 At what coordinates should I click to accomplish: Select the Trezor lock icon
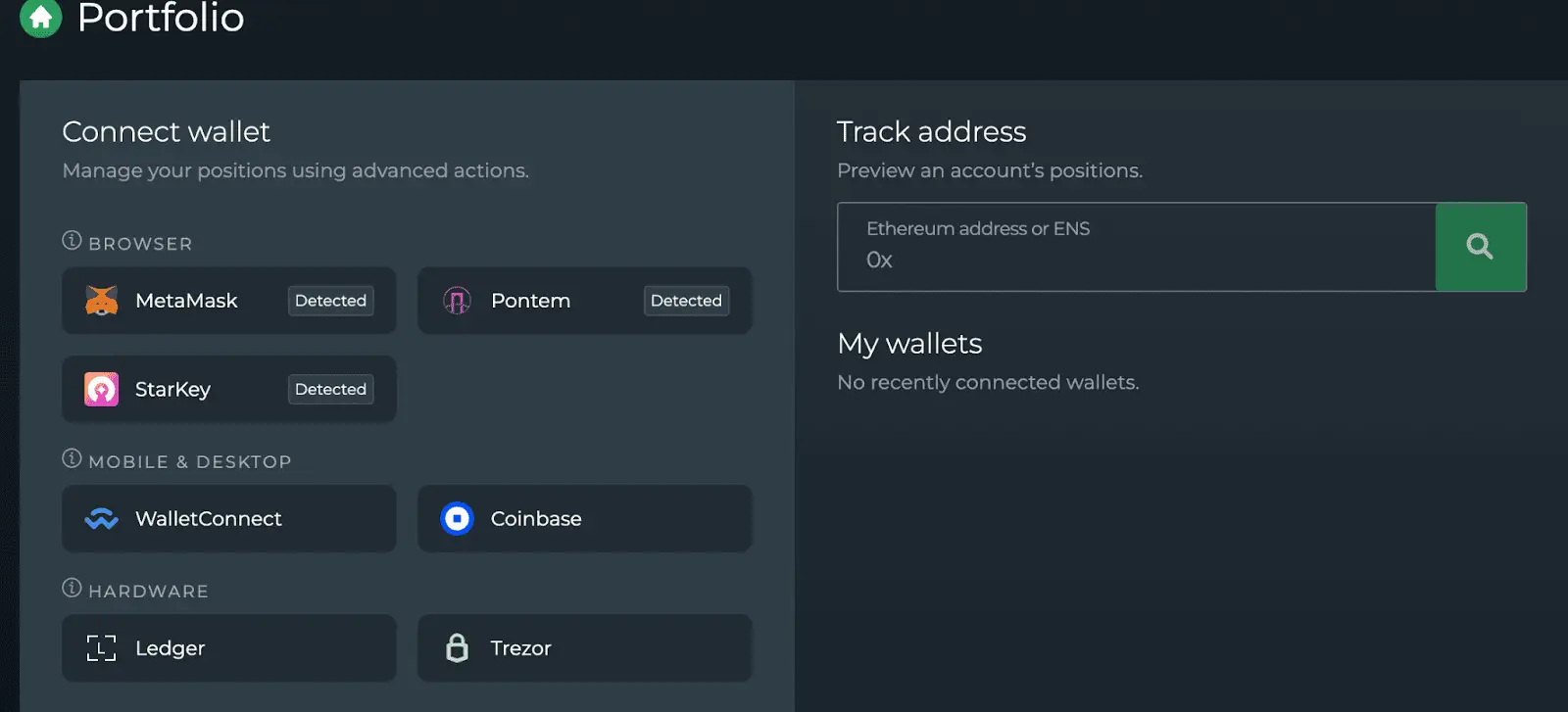click(x=458, y=647)
